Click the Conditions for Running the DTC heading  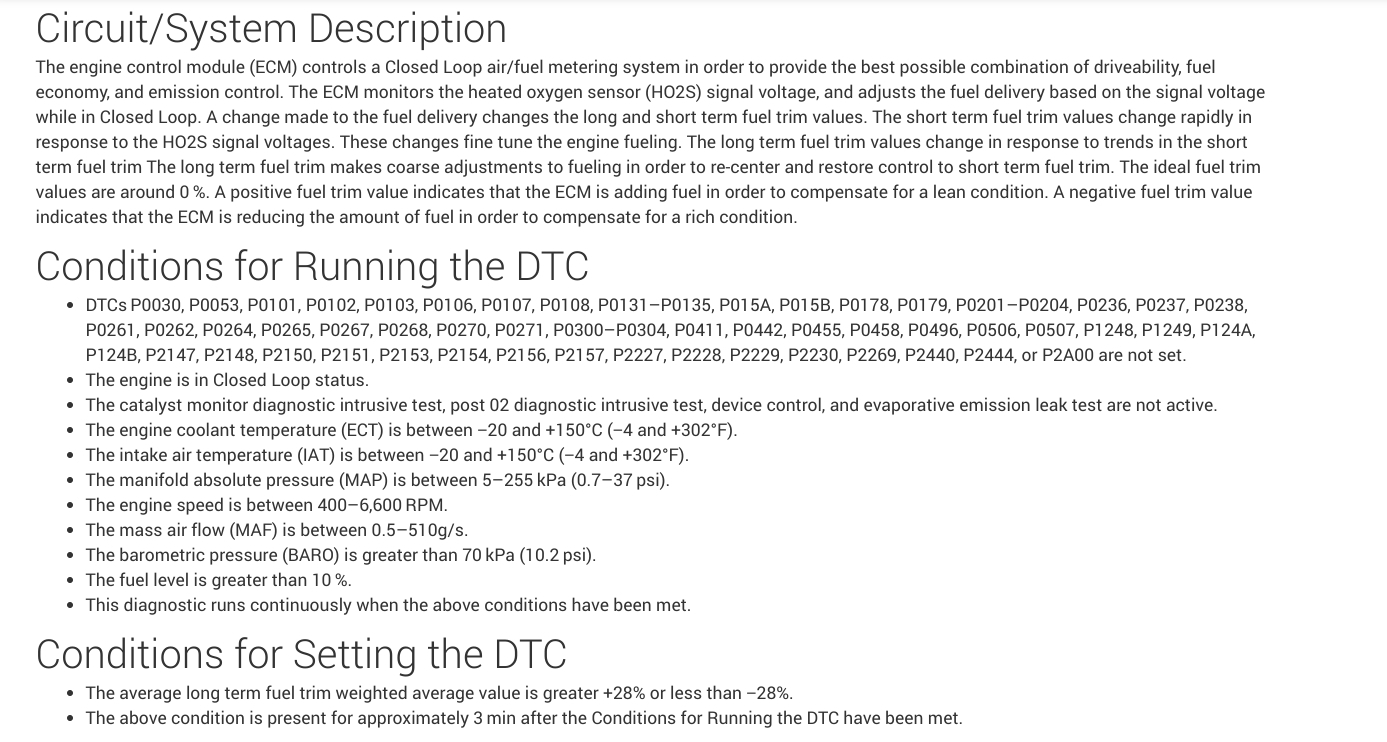pyautogui.click(x=312, y=266)
